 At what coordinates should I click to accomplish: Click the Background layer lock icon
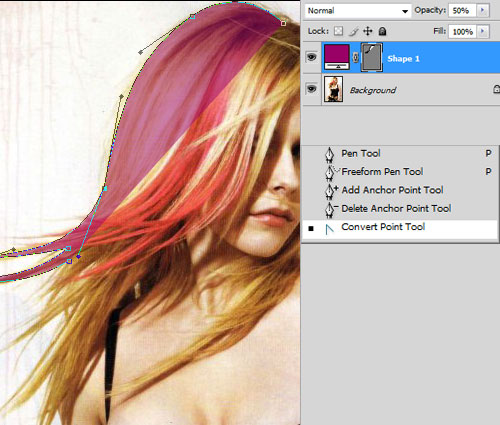pos(496,89)
